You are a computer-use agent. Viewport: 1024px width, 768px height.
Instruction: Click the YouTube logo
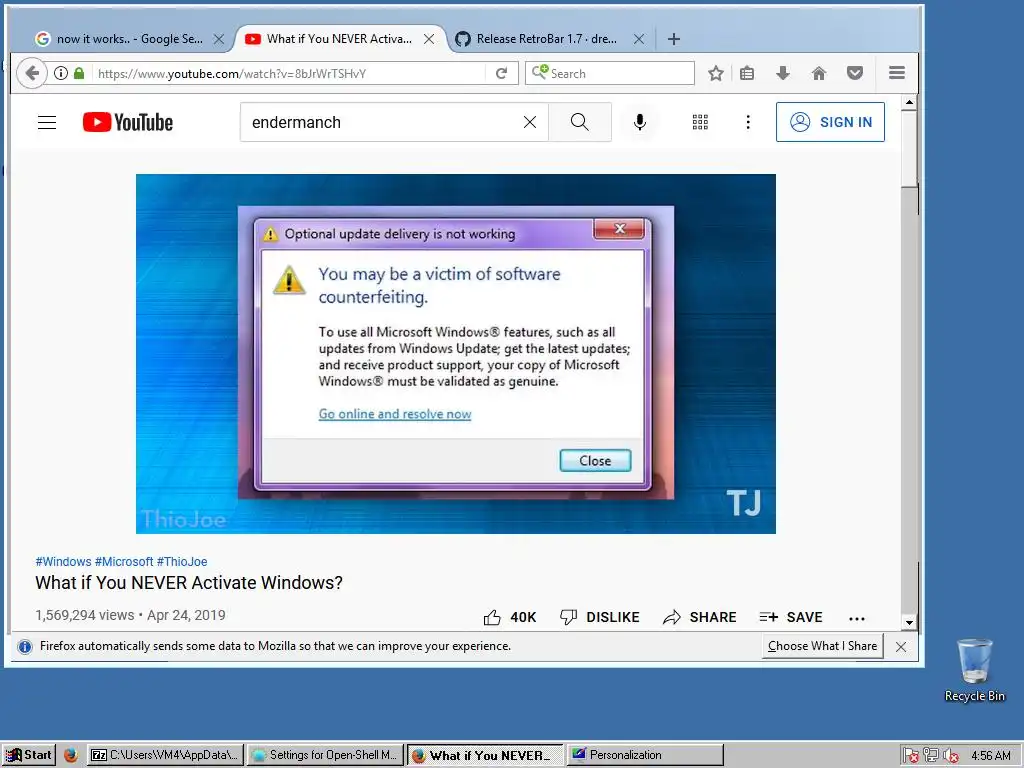click(128, 122)
